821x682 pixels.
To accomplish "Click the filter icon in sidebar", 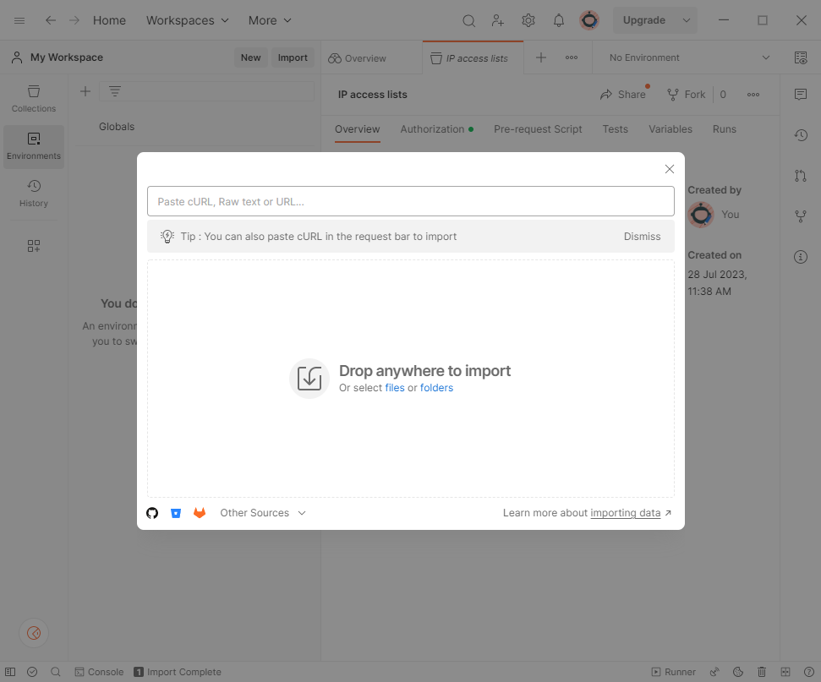I will coord(115,92).
